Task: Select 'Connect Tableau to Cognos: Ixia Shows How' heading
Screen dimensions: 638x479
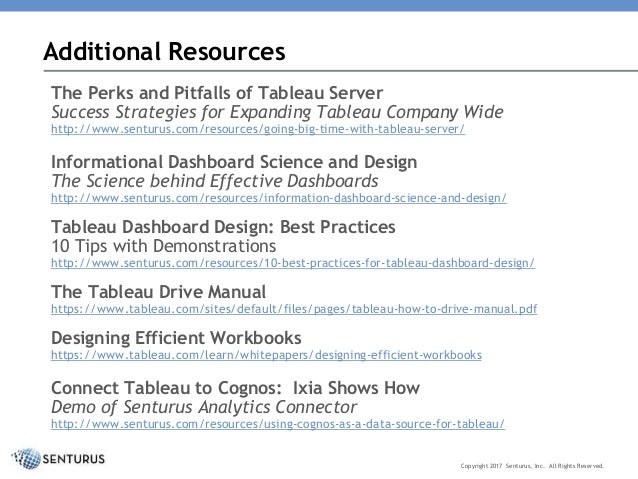Action: pyautogui.click(x=235, y=388)
